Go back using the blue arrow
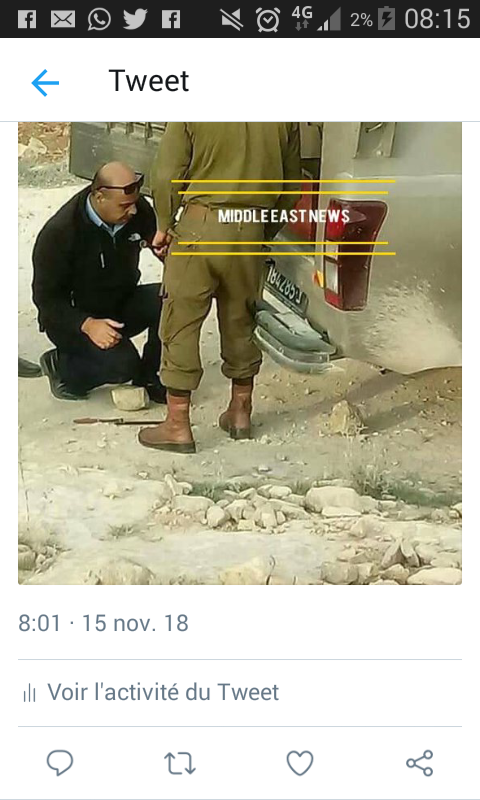This screenshot has width=480, height=800. 45,83
